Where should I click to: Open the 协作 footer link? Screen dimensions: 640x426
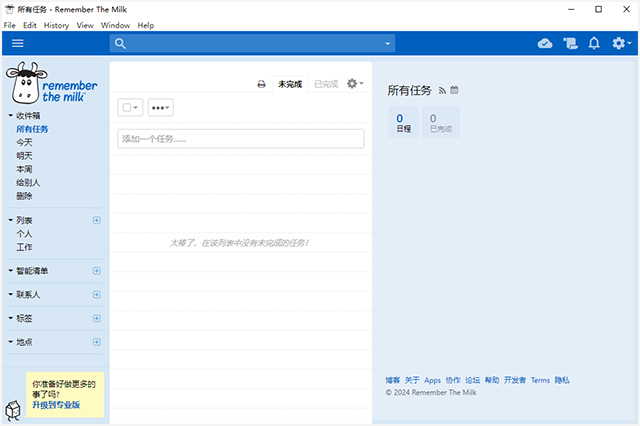453,380
